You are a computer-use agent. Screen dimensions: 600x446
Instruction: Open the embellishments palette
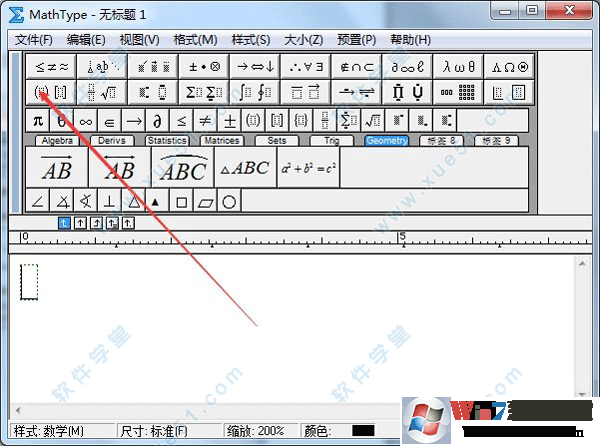(153, 67)
